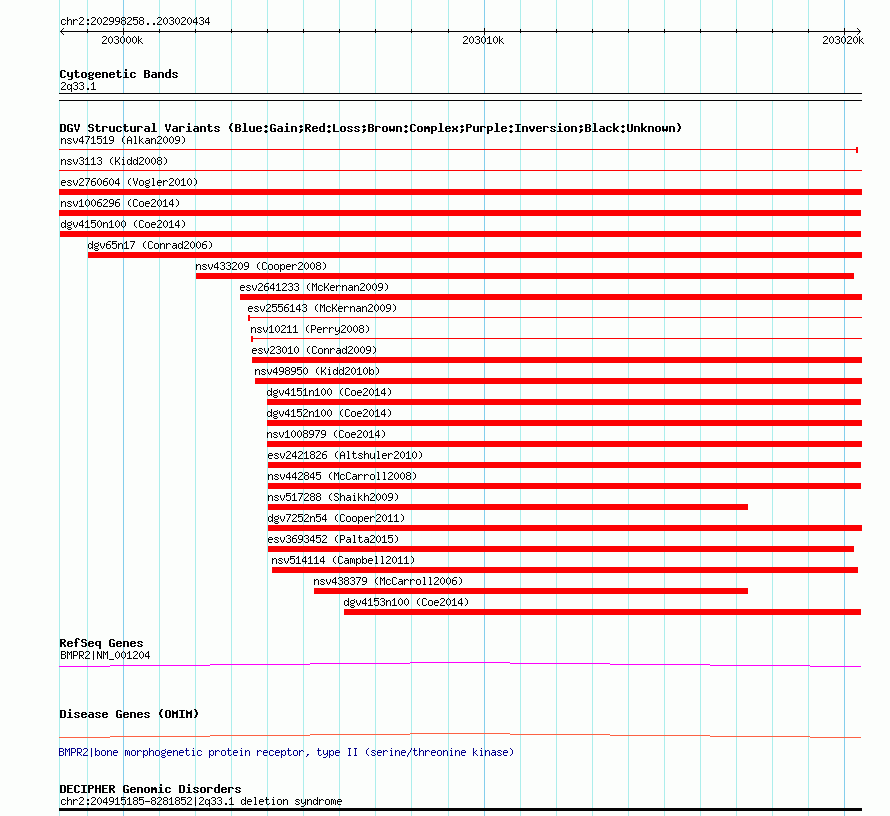The width and height of the screenshot is (890, 816).
Task: Click the Disease Genes (OMIM) track heading
Action: pos(129,714)
